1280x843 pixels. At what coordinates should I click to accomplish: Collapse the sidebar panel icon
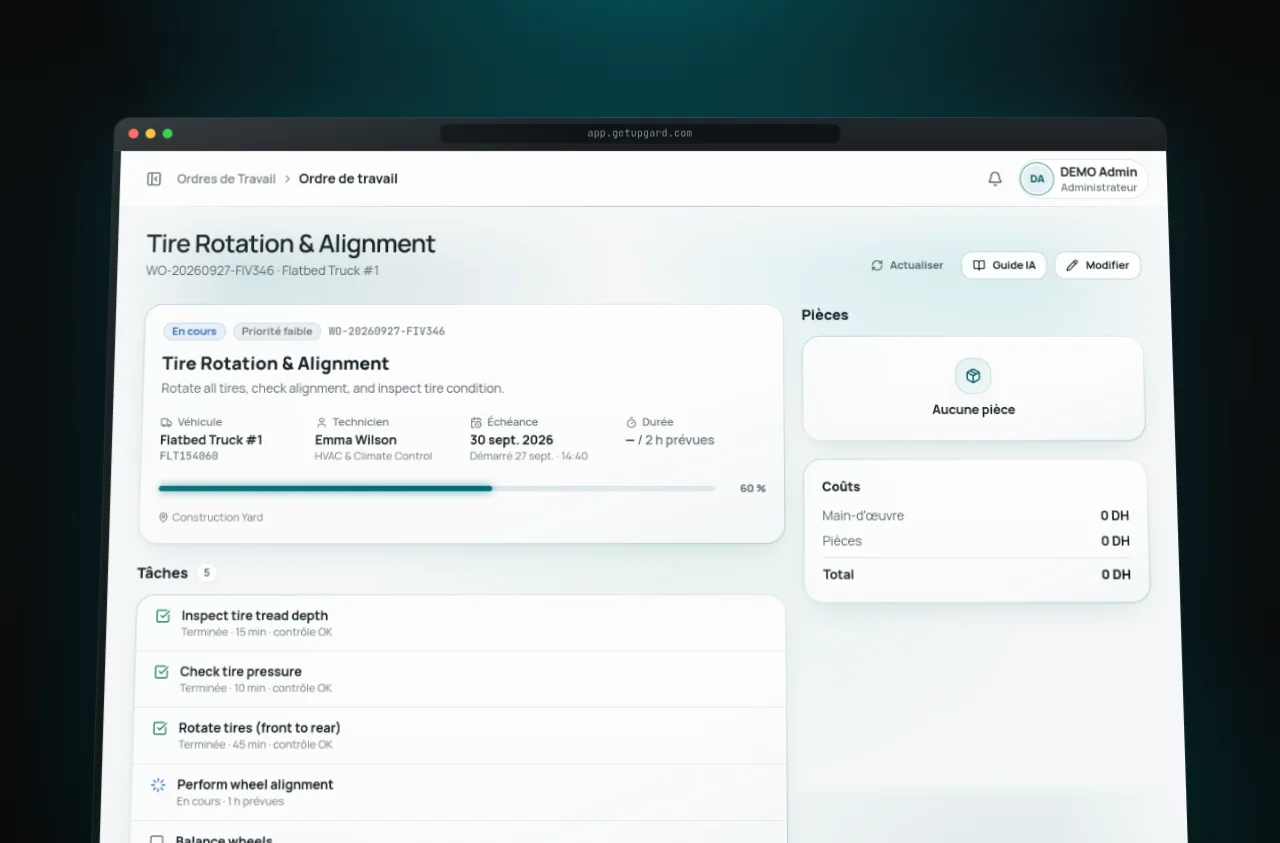tap(154, 179)
